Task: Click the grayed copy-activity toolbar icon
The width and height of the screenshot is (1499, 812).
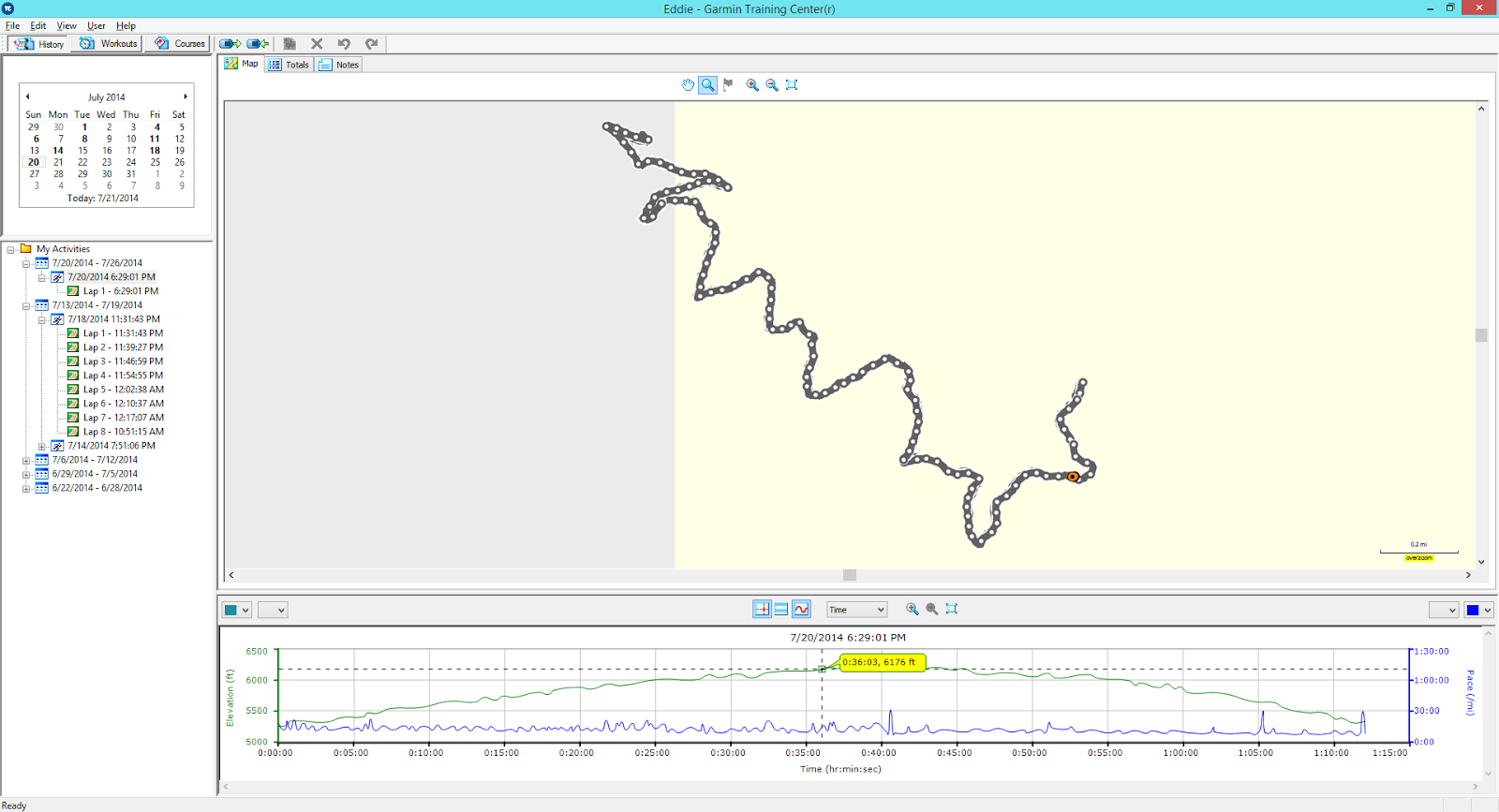Action: click(289, 44)
